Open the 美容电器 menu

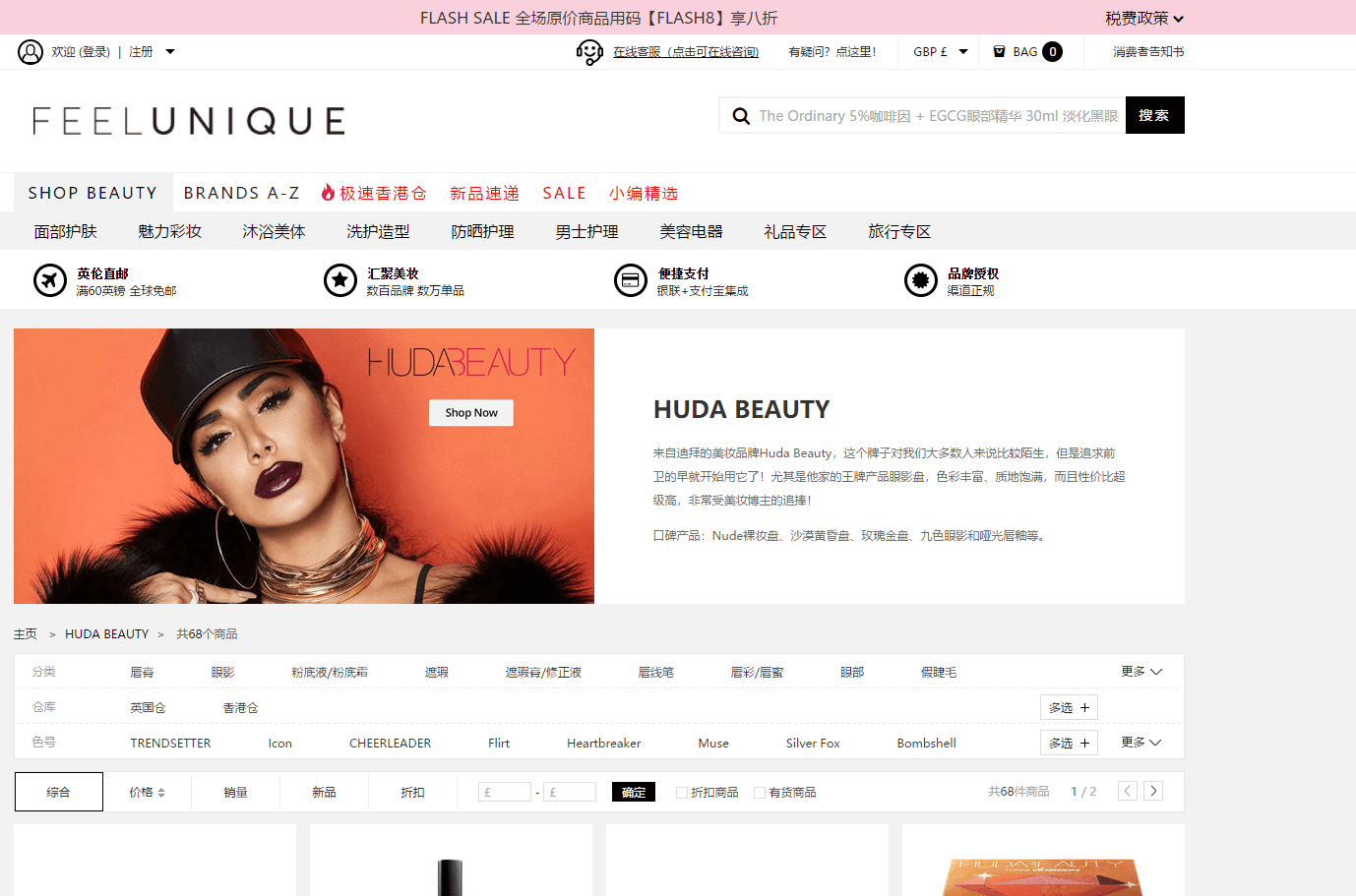[692, 232]
